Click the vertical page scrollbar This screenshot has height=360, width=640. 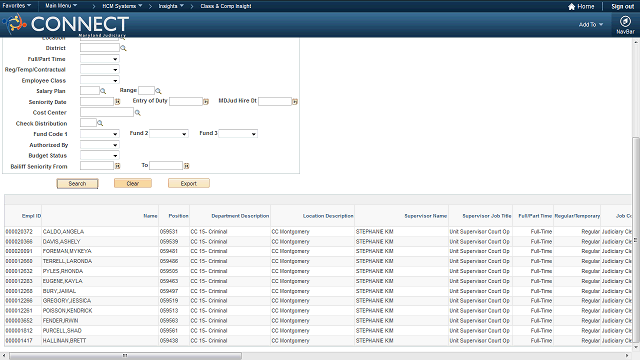(636, 241)
